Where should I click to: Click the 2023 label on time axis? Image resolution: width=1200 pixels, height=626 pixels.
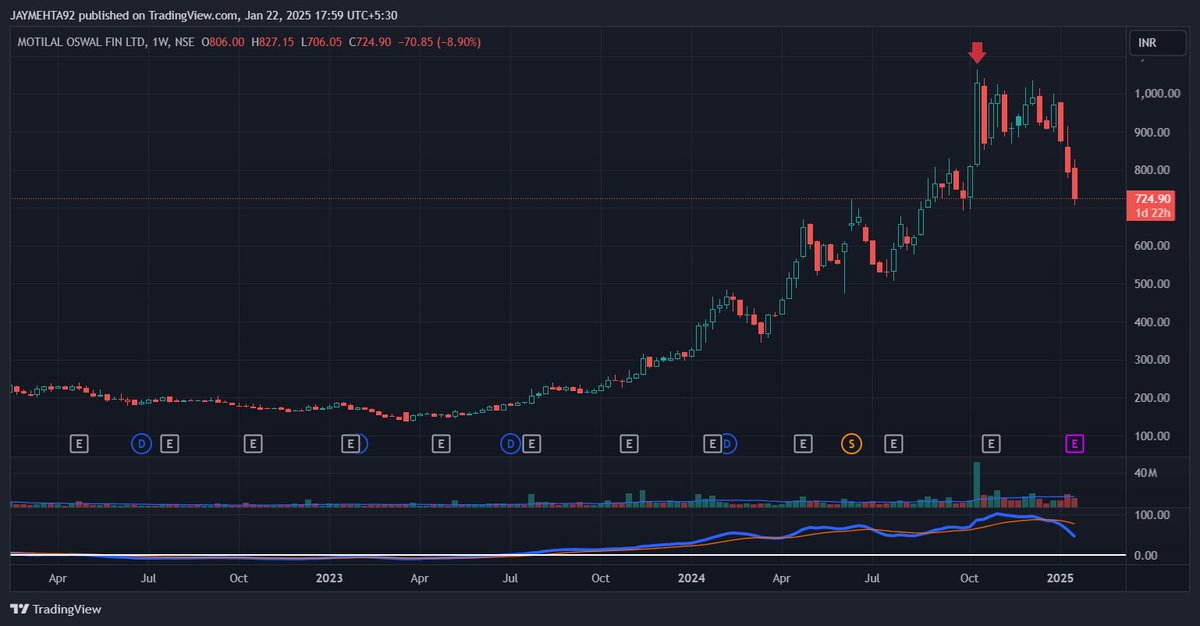pos(329,578)
